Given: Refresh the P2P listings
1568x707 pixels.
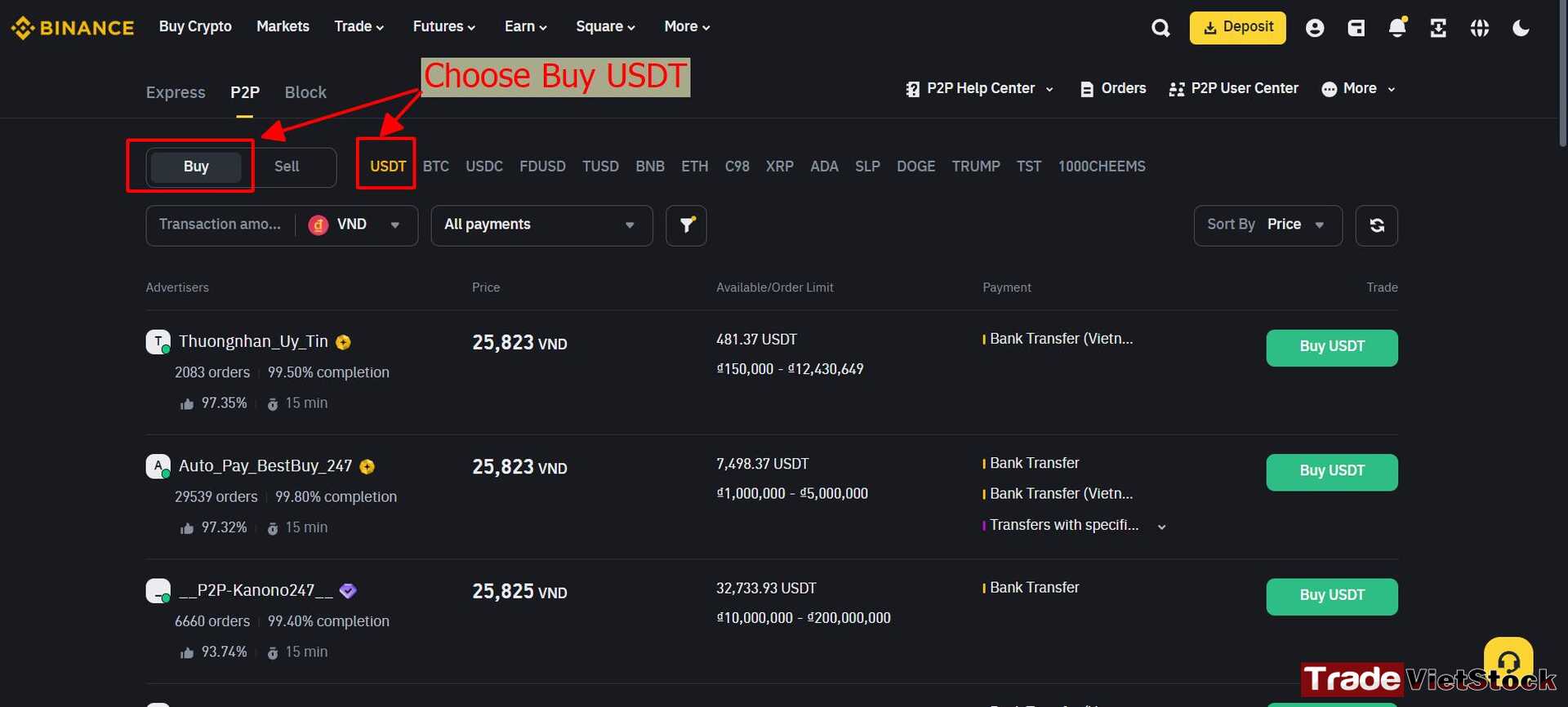Looking at the screenshot, I should pyautogui.click(x=1377, y=225).
